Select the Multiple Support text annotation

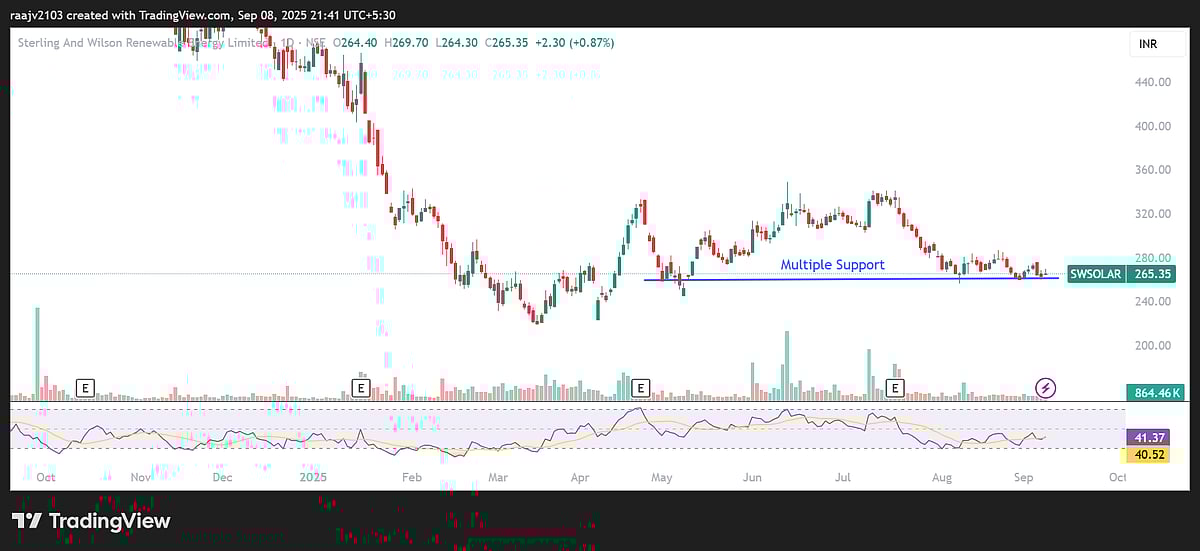coord(832,265)
